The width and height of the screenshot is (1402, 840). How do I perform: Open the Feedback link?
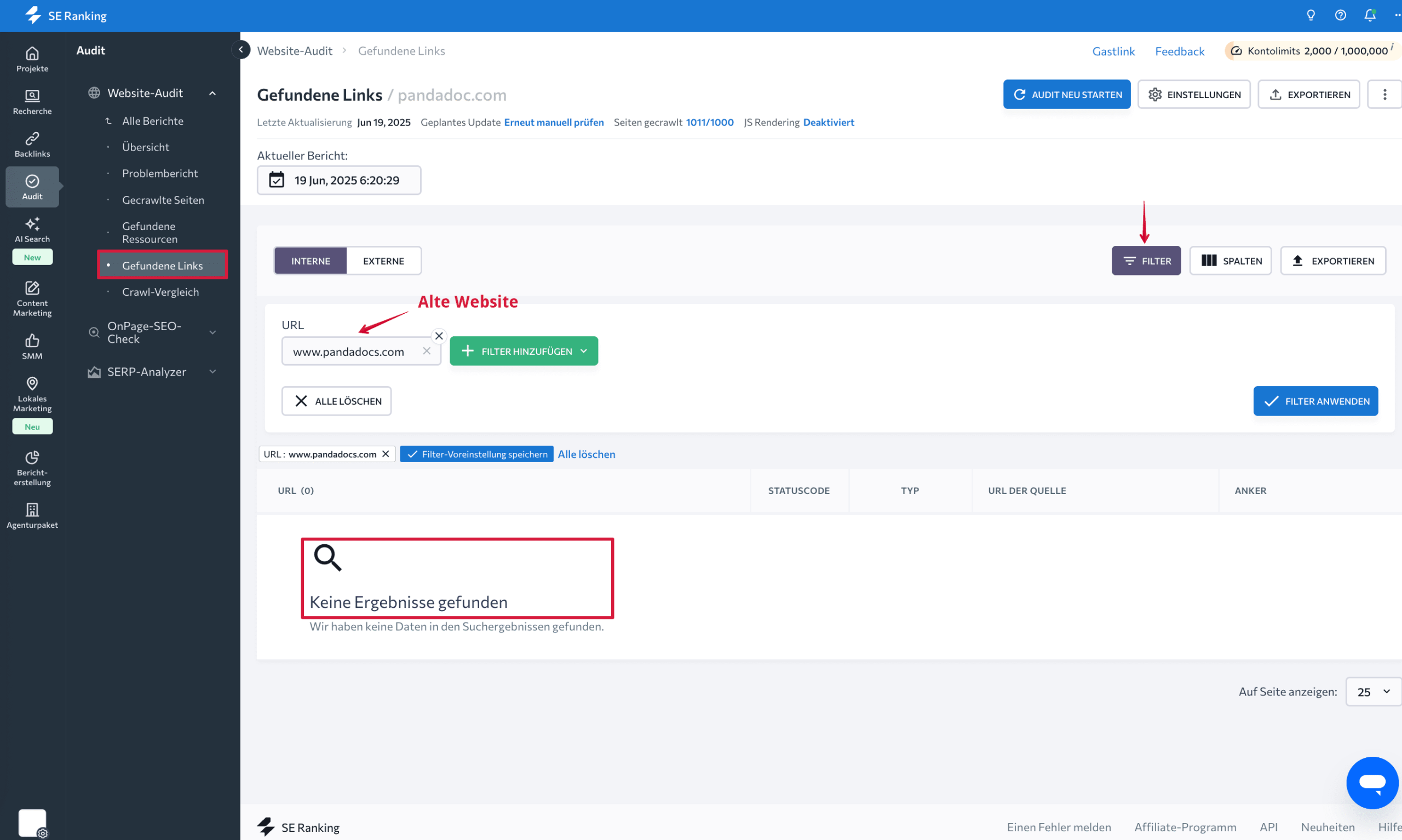tap(1179, 51)
